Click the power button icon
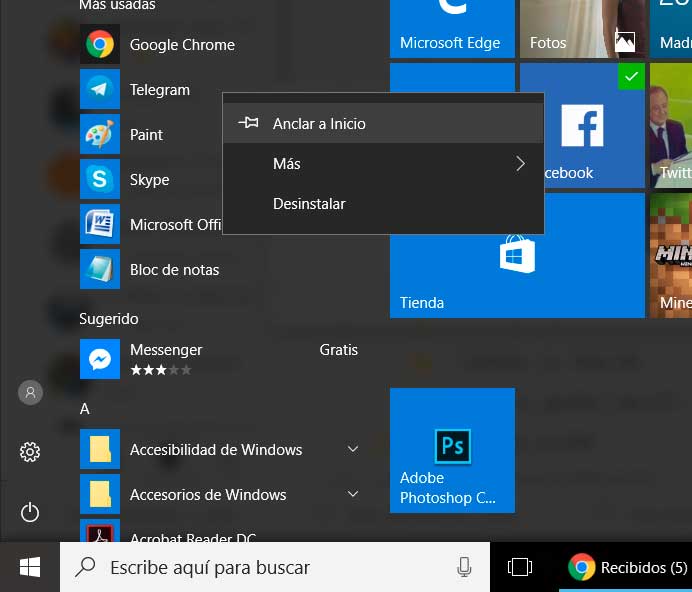 [30, 512]
